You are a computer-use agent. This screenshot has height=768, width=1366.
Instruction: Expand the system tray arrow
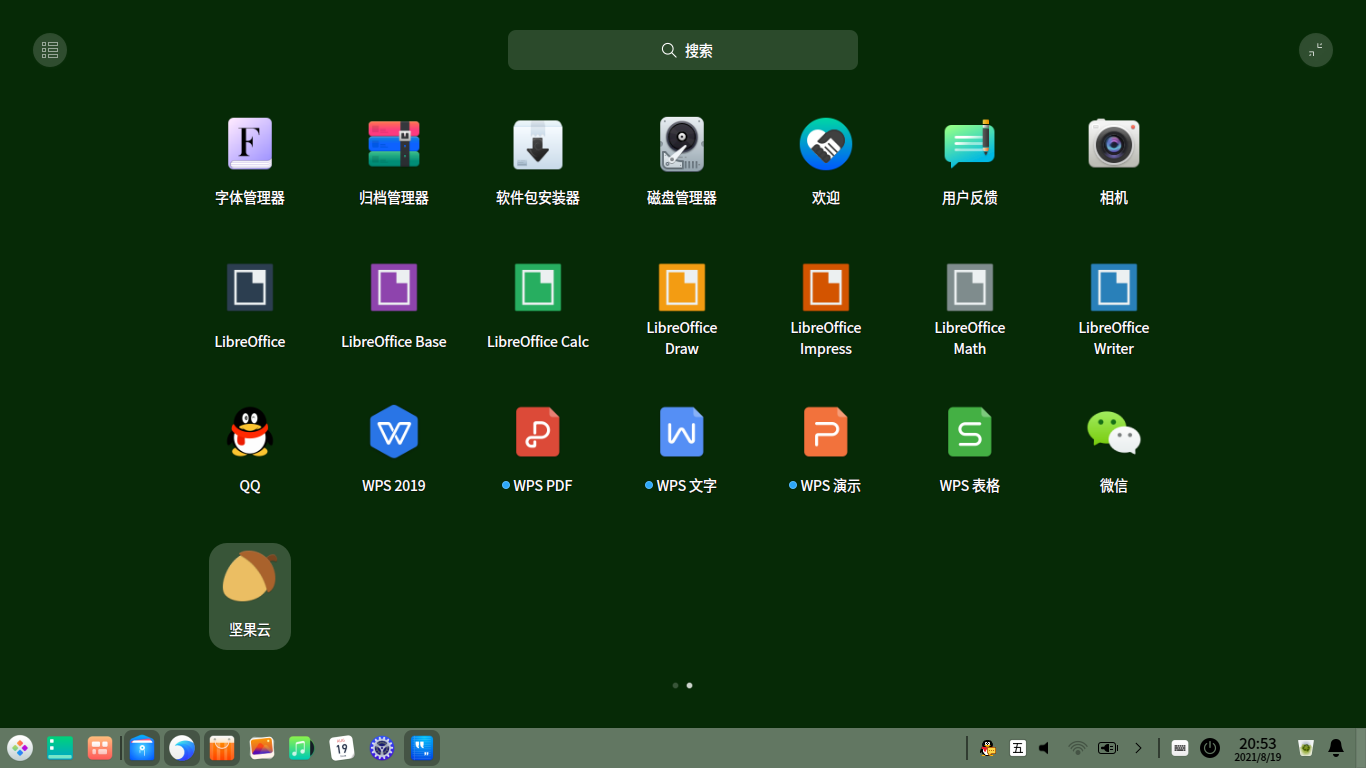pos(1138,748)
